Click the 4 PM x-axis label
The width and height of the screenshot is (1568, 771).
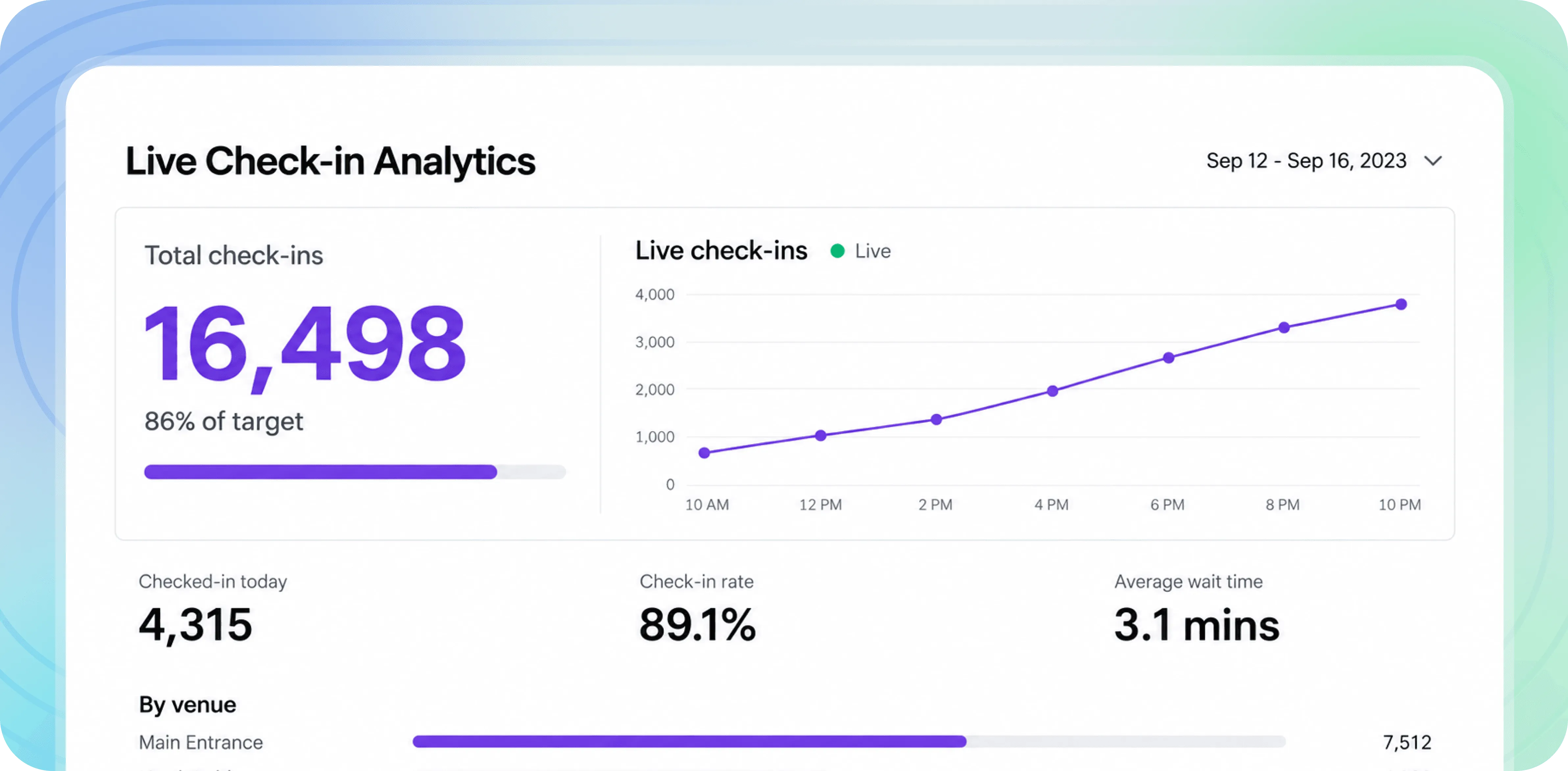coord(1051,505)
